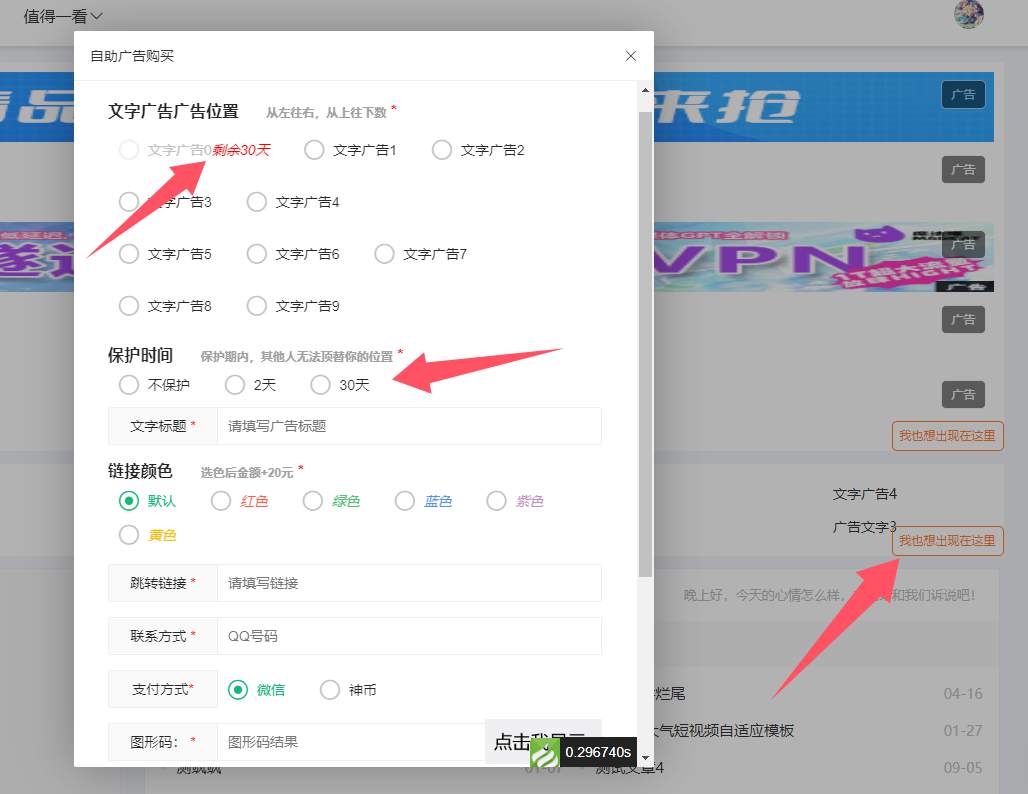Click the 01-27 date text
The image size is (1028, 794).
click(x=963, y=730)
